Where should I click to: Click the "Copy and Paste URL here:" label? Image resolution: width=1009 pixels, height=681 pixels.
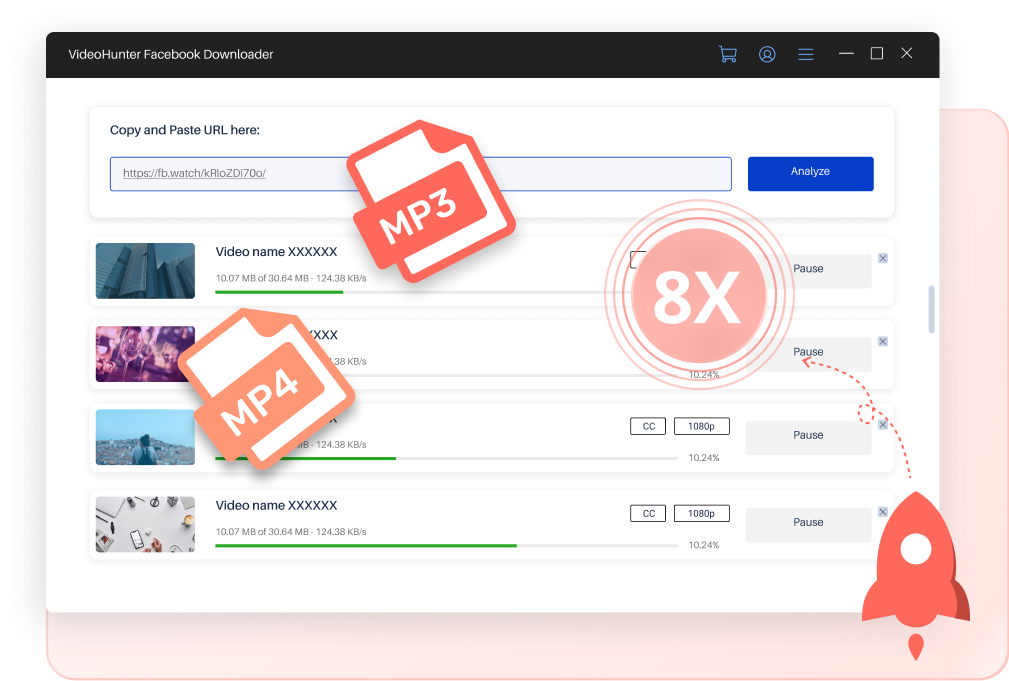pos(185,130)
